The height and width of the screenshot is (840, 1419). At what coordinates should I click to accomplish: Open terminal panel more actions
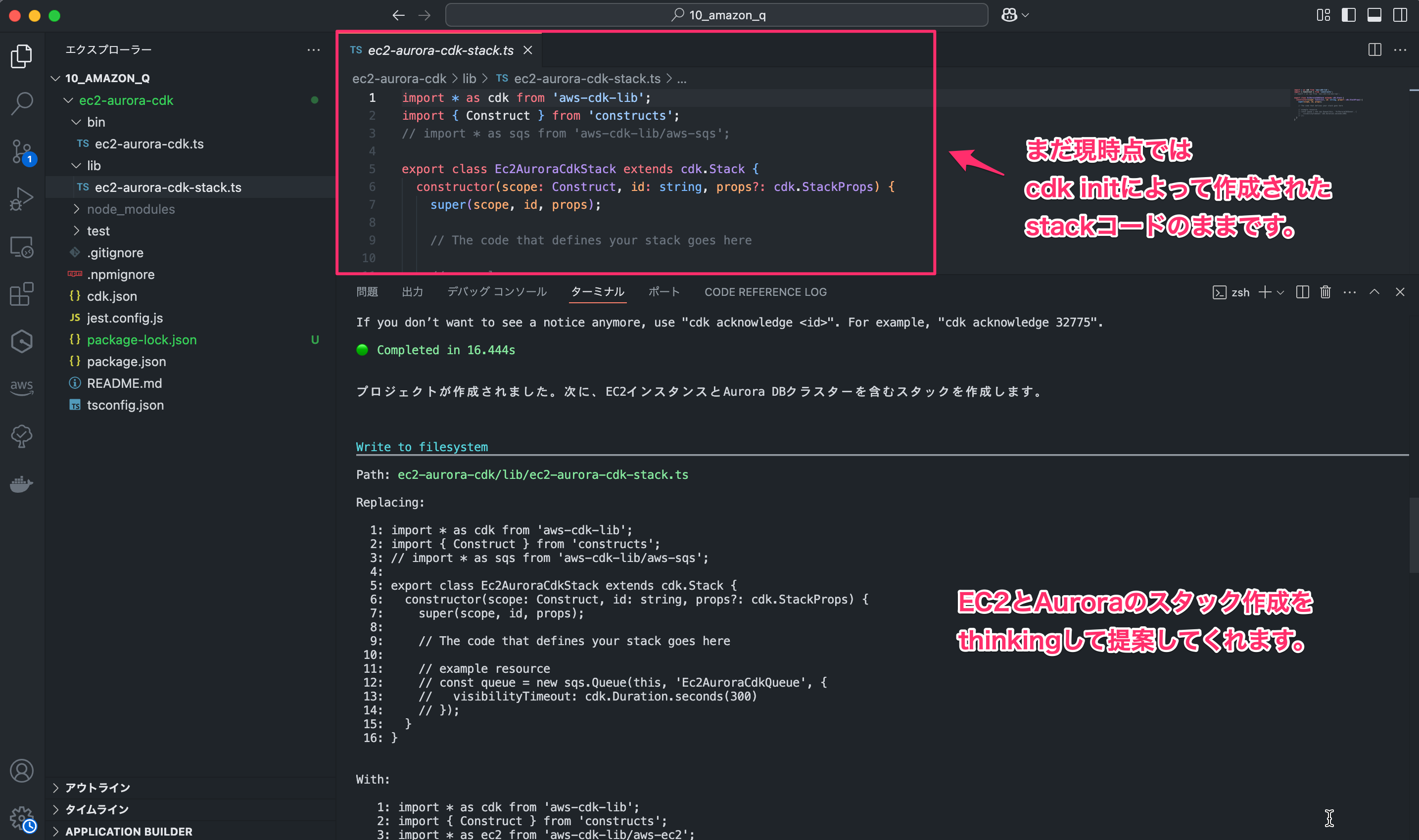click(1349, 292)
